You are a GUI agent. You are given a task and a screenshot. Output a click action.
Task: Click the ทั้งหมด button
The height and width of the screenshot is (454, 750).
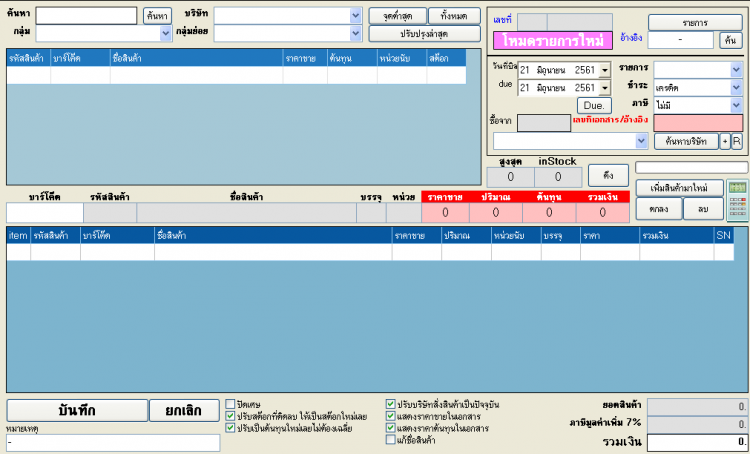point(454,16)
